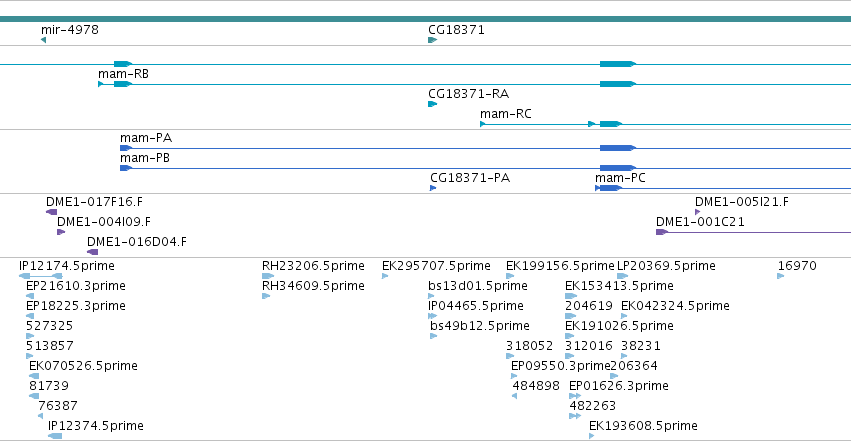851x441 pixels.
Task: Click the long teal gene span bar
Action: tap(426, 19)
